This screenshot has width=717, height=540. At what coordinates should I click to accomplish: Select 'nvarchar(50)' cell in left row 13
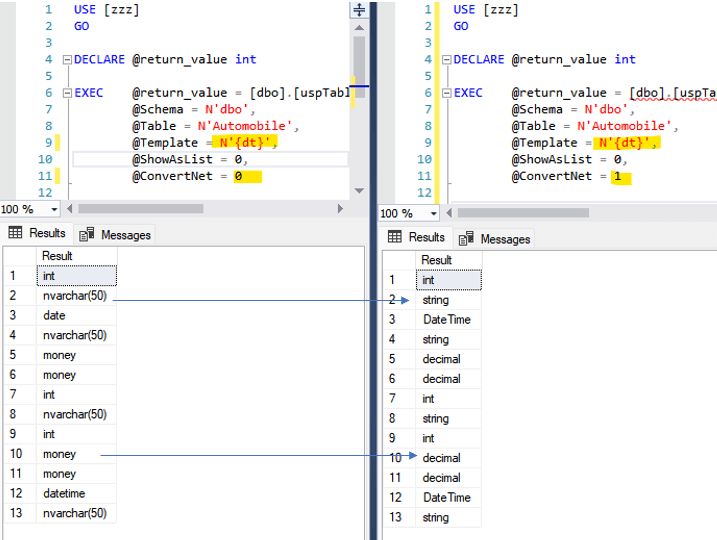point(76,513)
